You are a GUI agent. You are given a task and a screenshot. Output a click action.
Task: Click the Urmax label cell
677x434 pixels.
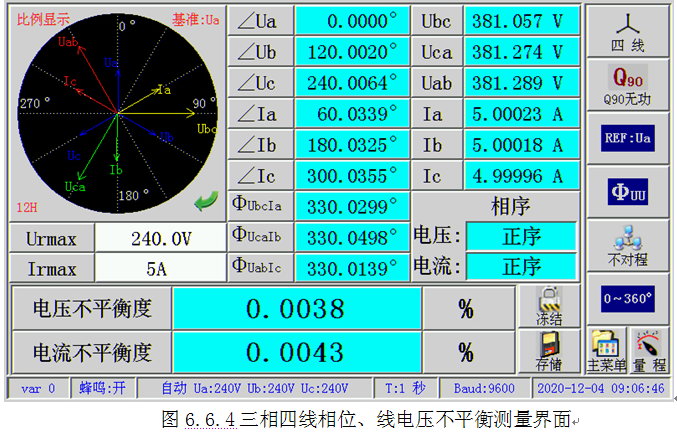point(51,238)
